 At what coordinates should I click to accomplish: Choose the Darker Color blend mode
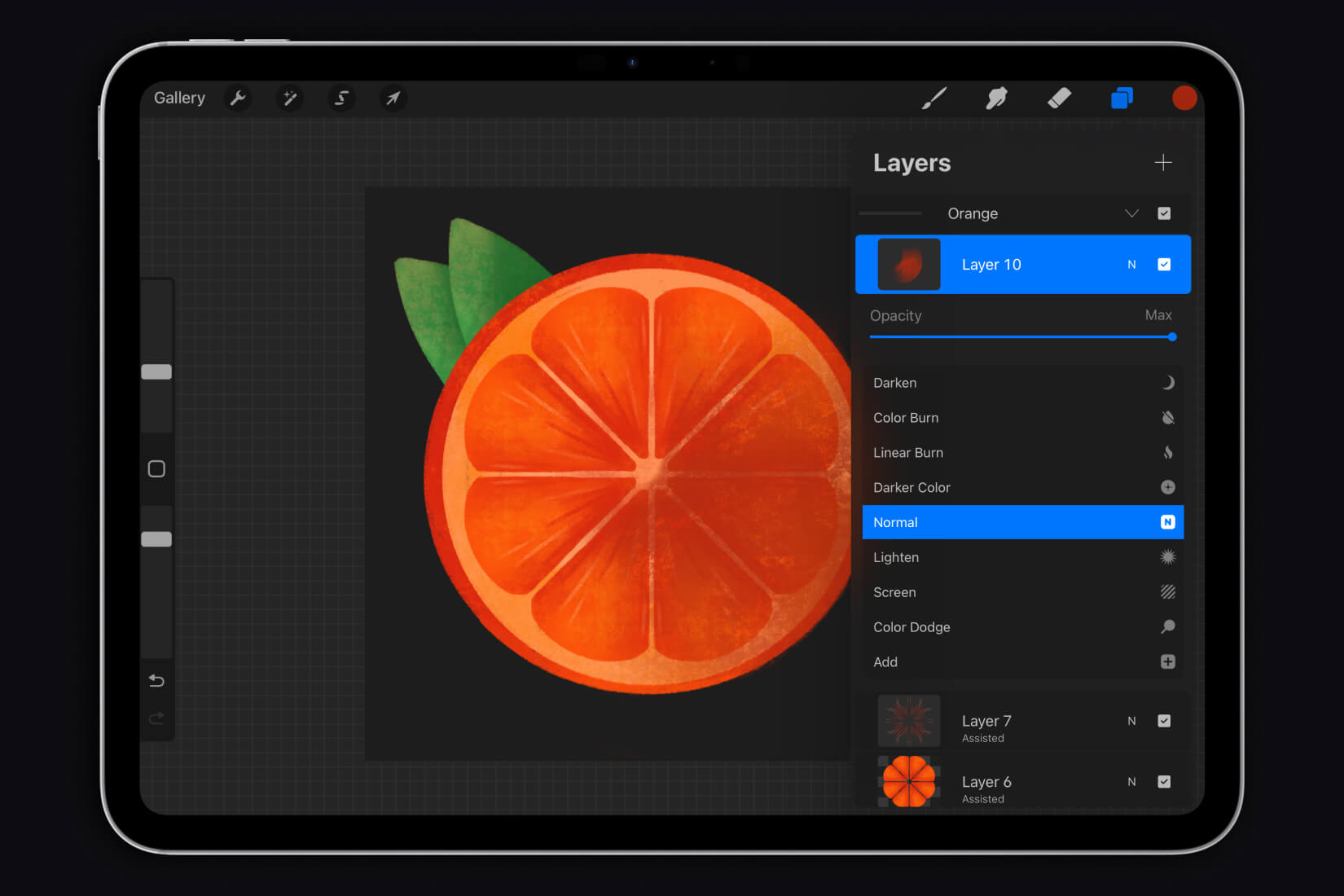point(1023,487)
